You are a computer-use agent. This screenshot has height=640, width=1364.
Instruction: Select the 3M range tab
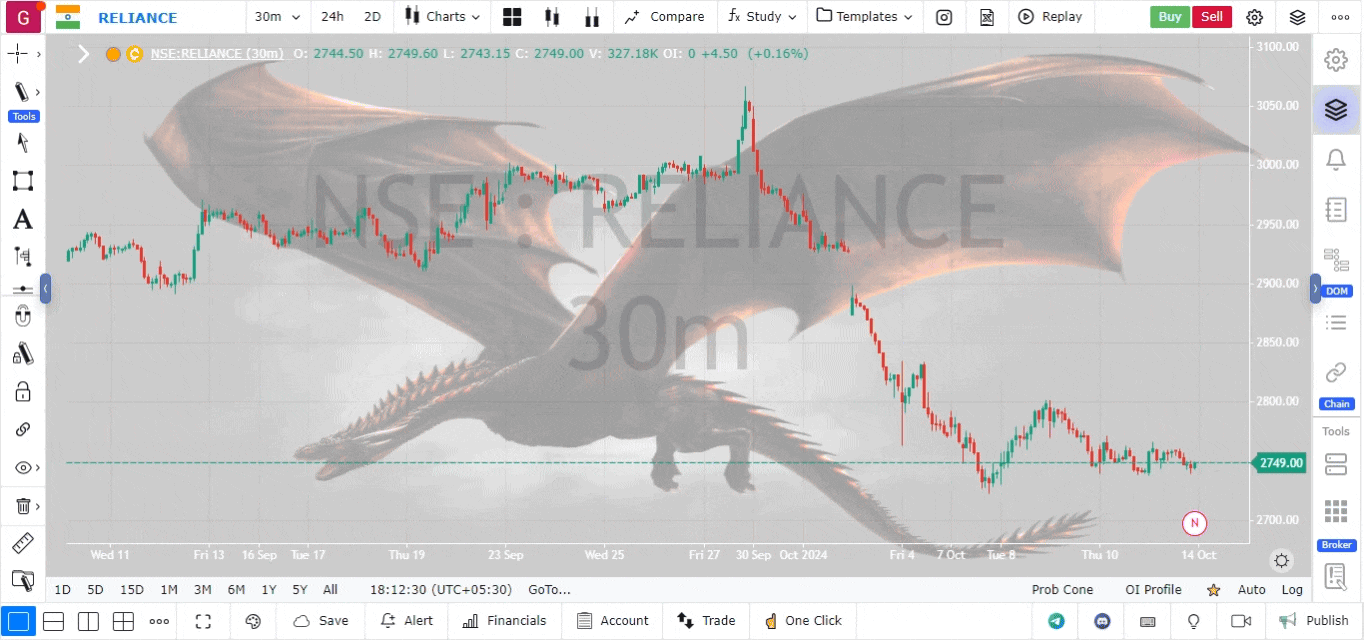pyautogui.click(x=202, y=590)
